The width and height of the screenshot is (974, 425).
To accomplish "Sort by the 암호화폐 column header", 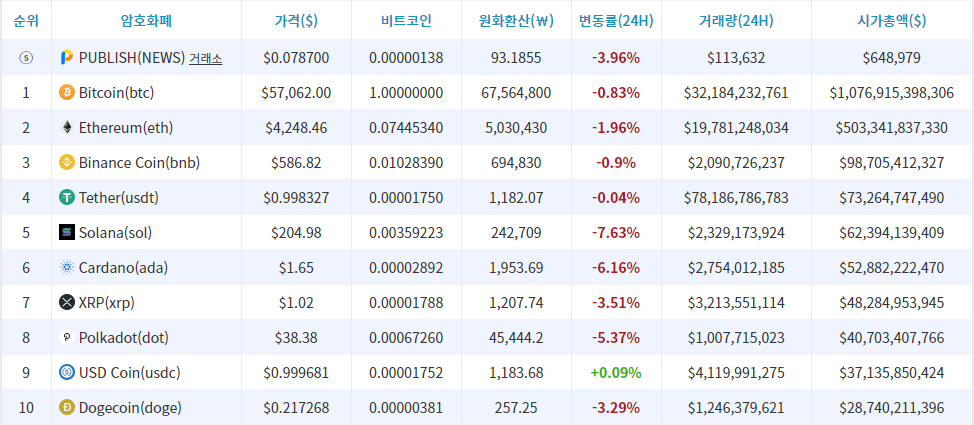I will click(146, 21).
